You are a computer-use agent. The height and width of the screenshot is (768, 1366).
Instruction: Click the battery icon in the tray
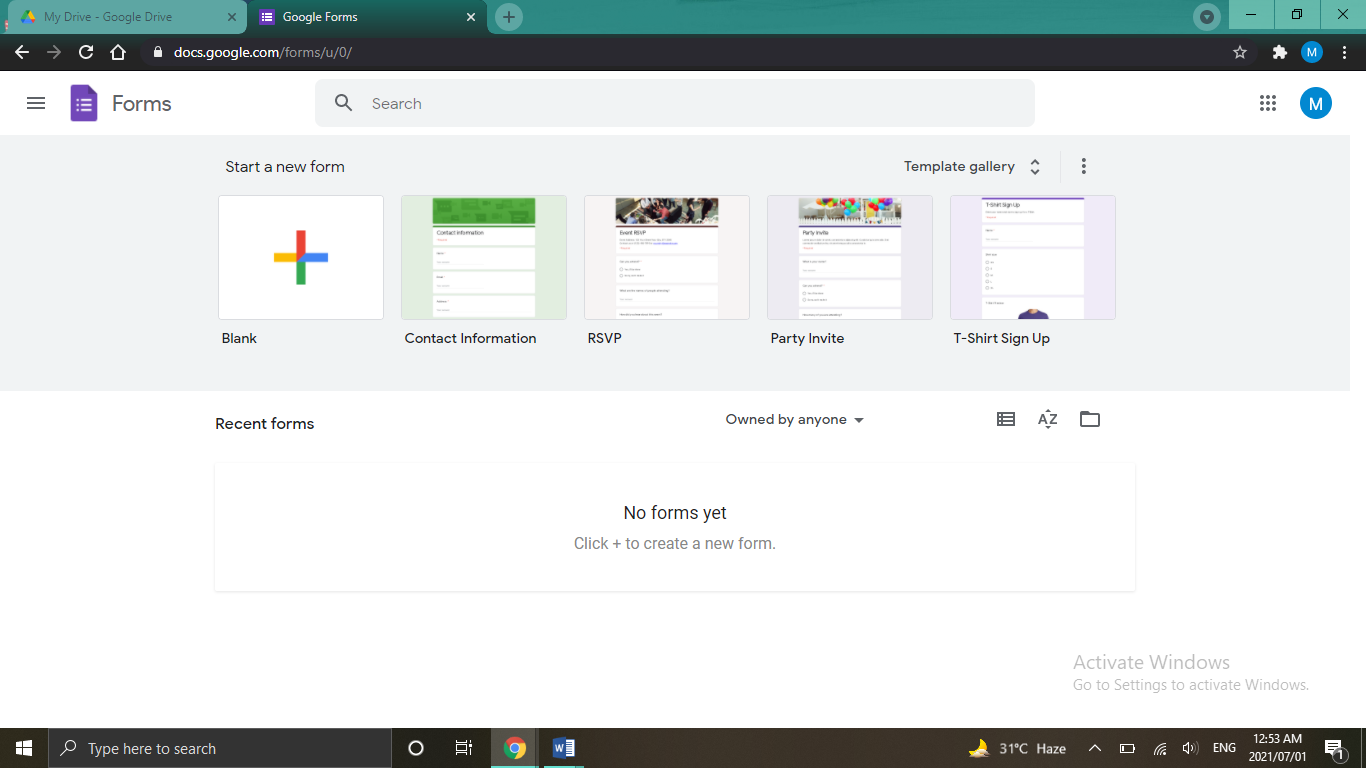(x=1127, y=748)
